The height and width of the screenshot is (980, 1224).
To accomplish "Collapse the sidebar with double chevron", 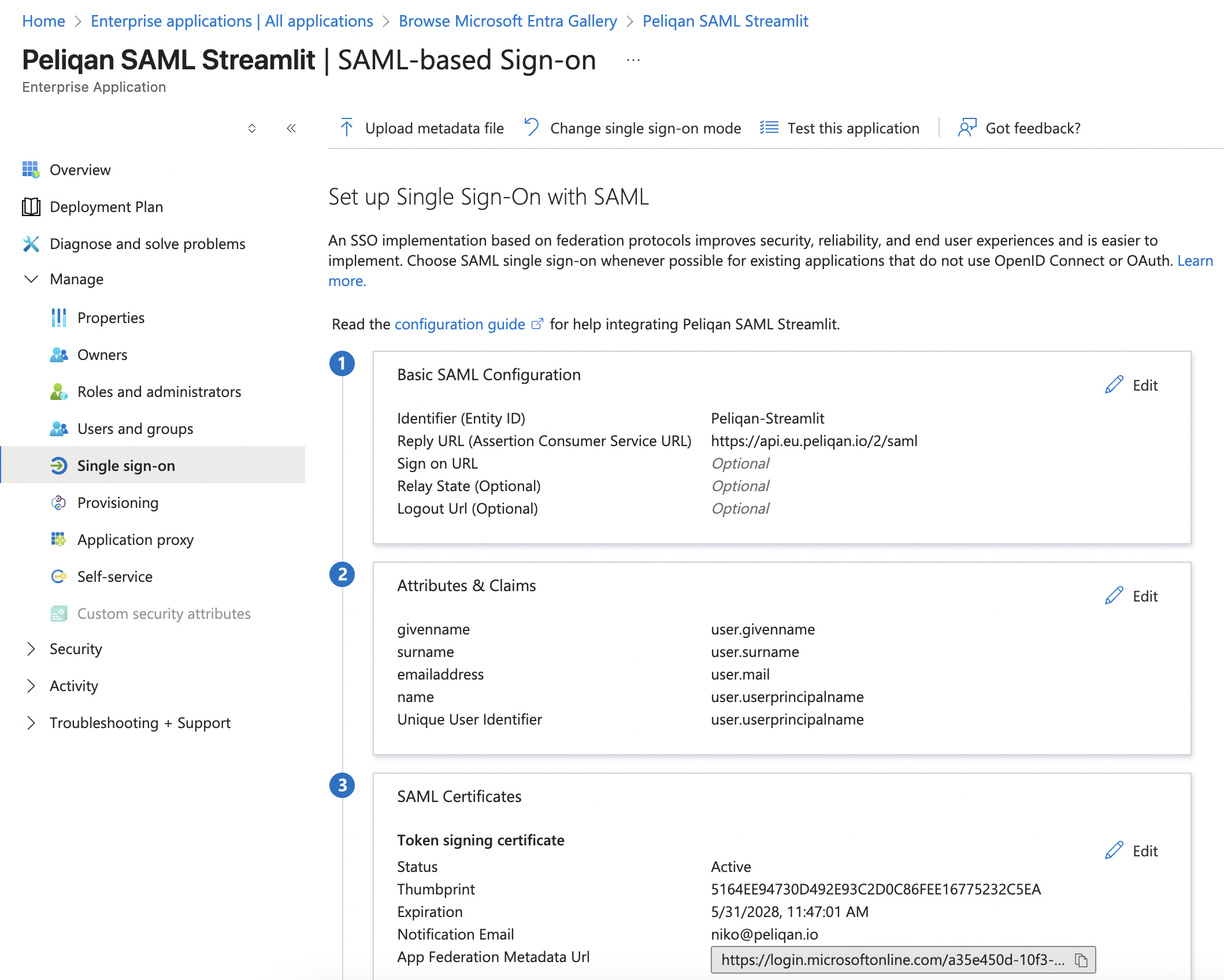I will [291, 128].
